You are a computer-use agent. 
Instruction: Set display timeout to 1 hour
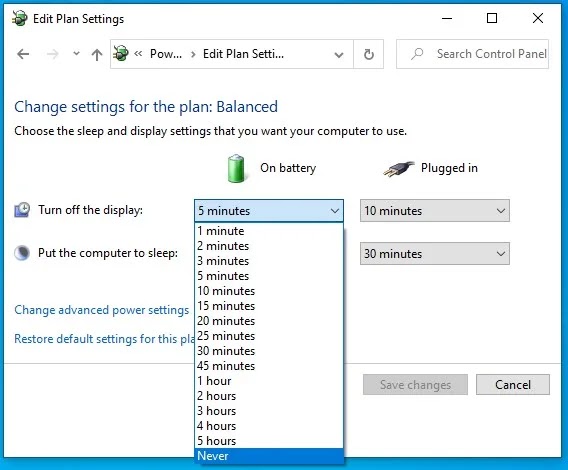(269, 381)
